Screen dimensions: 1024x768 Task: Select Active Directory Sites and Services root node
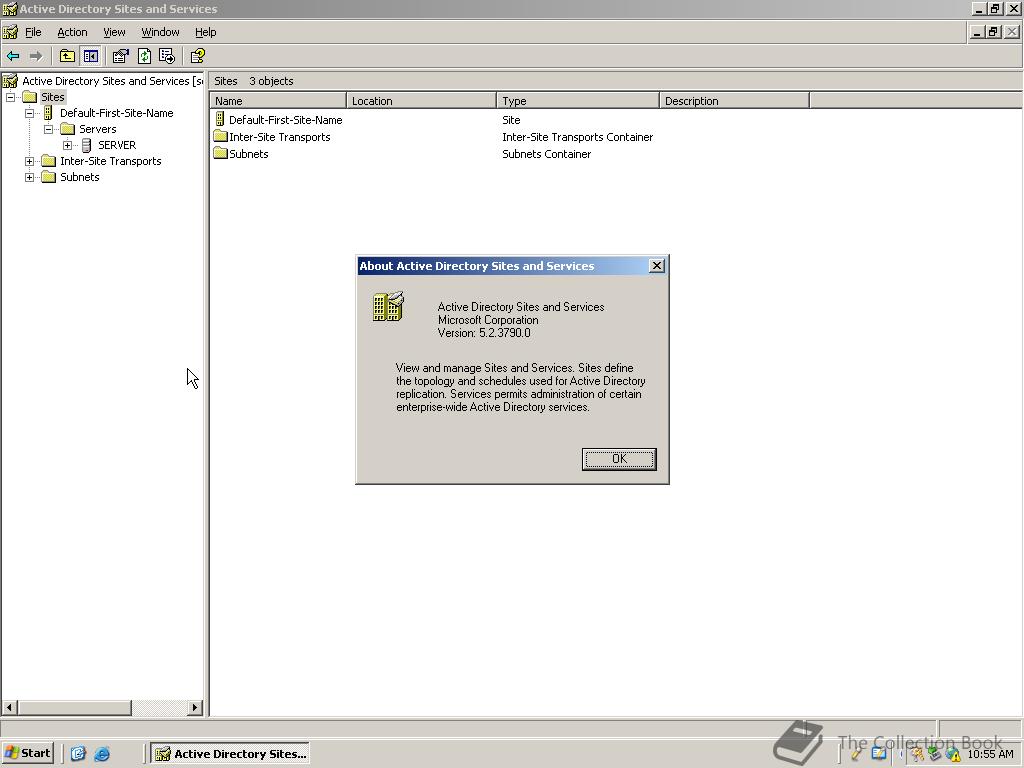[x=112, y=81]
